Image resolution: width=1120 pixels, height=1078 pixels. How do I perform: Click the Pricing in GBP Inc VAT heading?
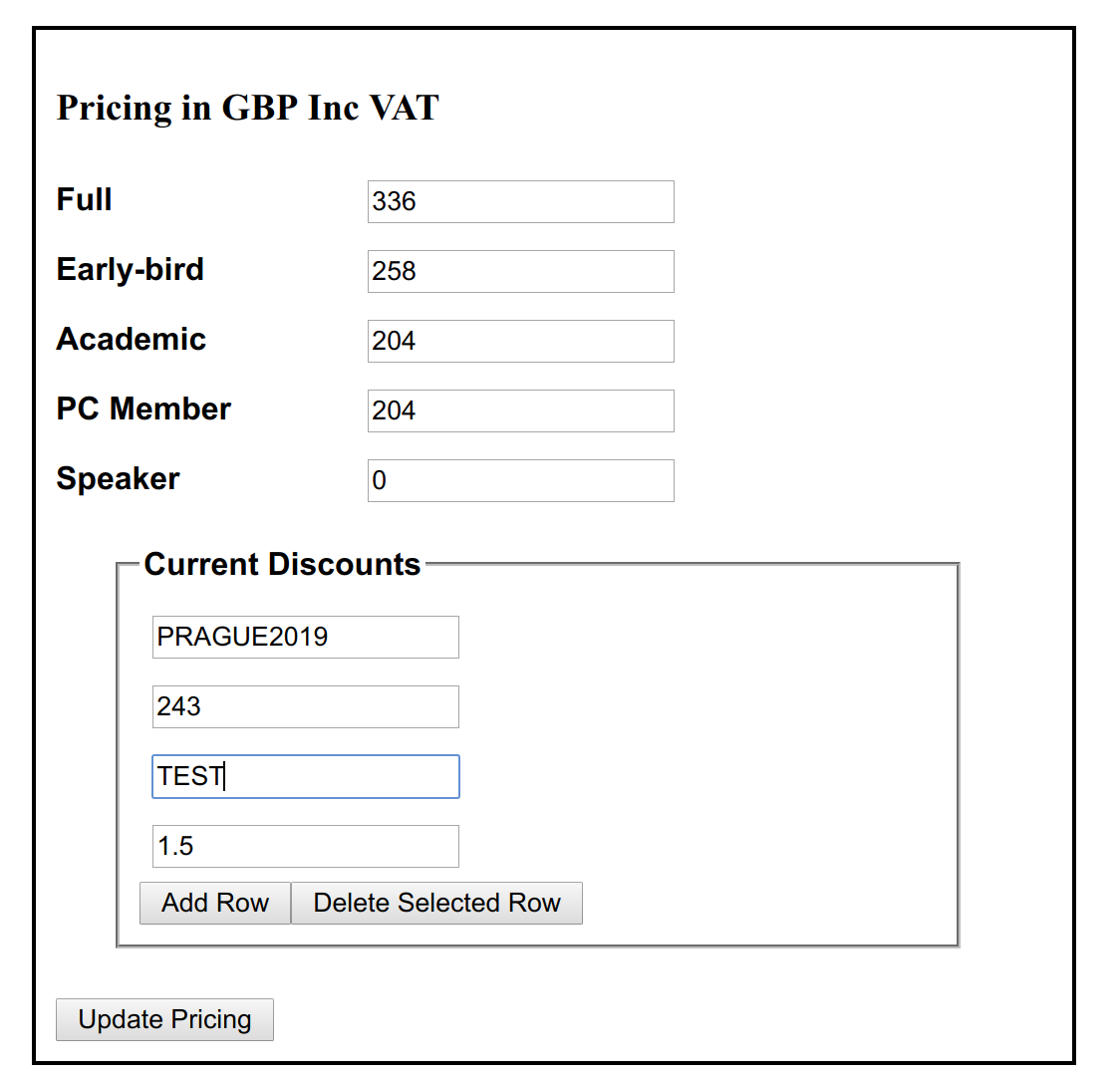click(x=248, y=108)
